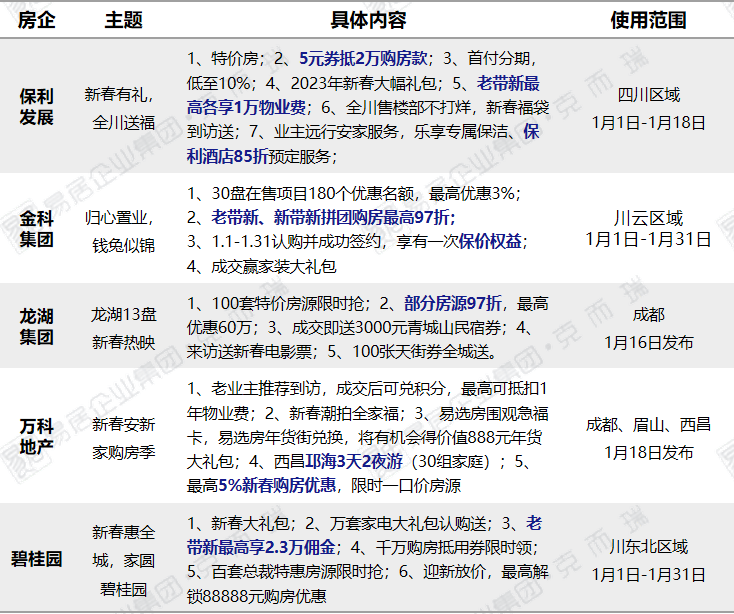Screen dimensions: 734x614
Task: Select the 龙湖集团 company cell
Action: click(x=37, y=327)
